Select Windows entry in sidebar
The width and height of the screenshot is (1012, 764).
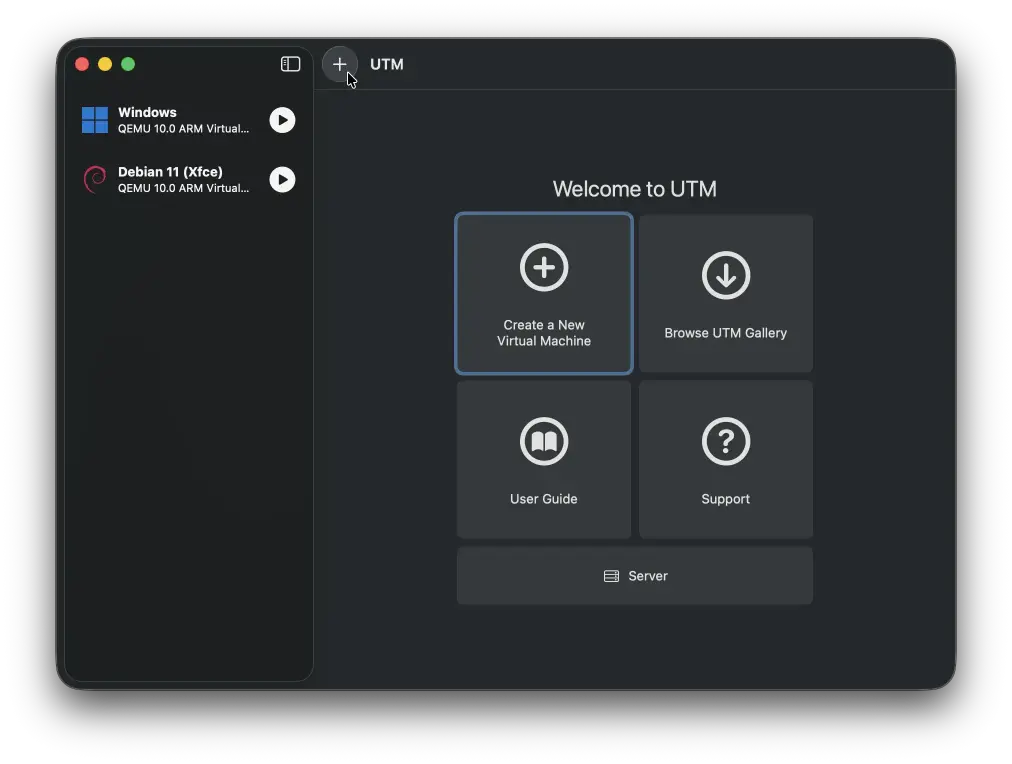[x=188, y=120]
